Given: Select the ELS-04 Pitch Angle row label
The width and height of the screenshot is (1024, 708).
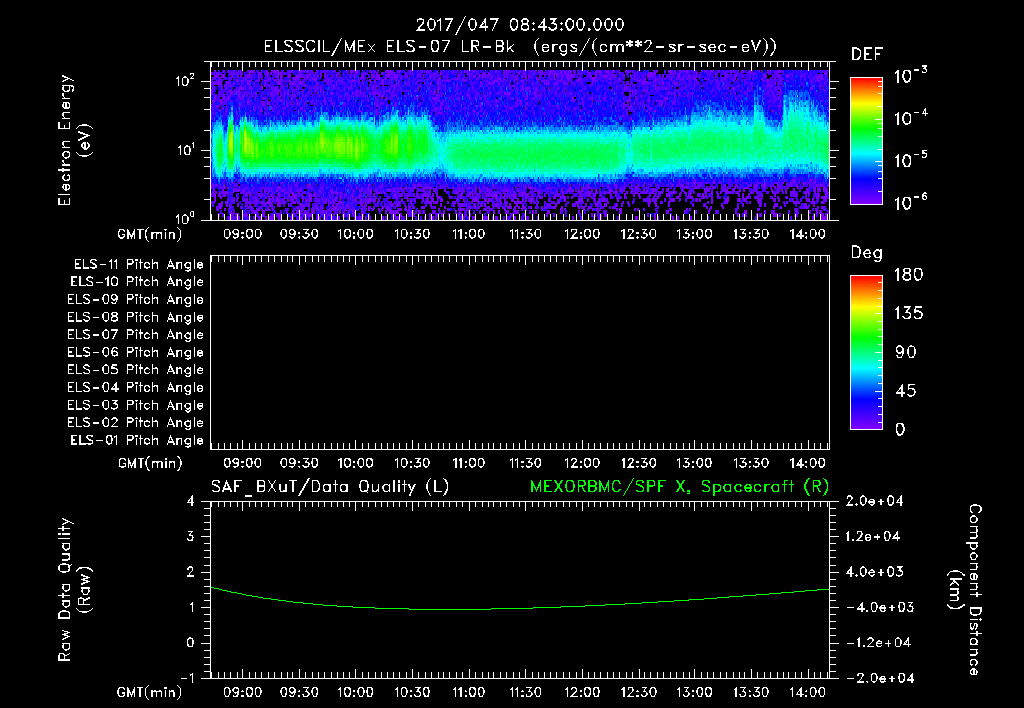Looking at the screenshot, I should point(135,387).
